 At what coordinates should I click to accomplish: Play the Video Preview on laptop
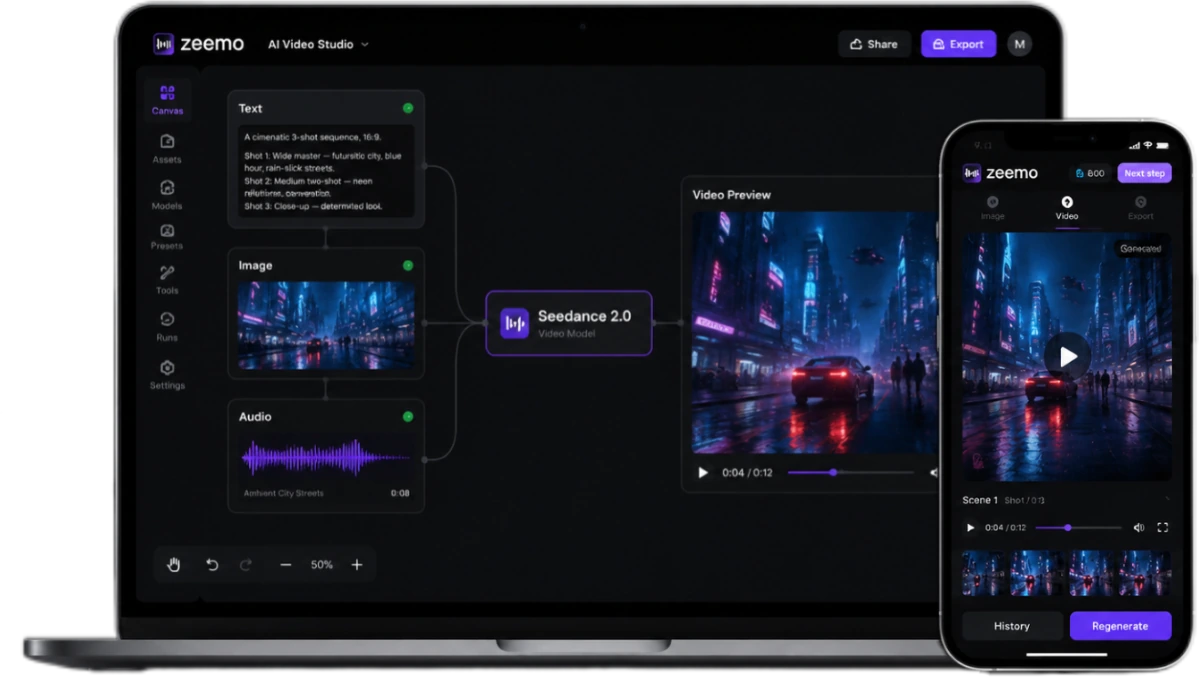click(x=703, y=473)
